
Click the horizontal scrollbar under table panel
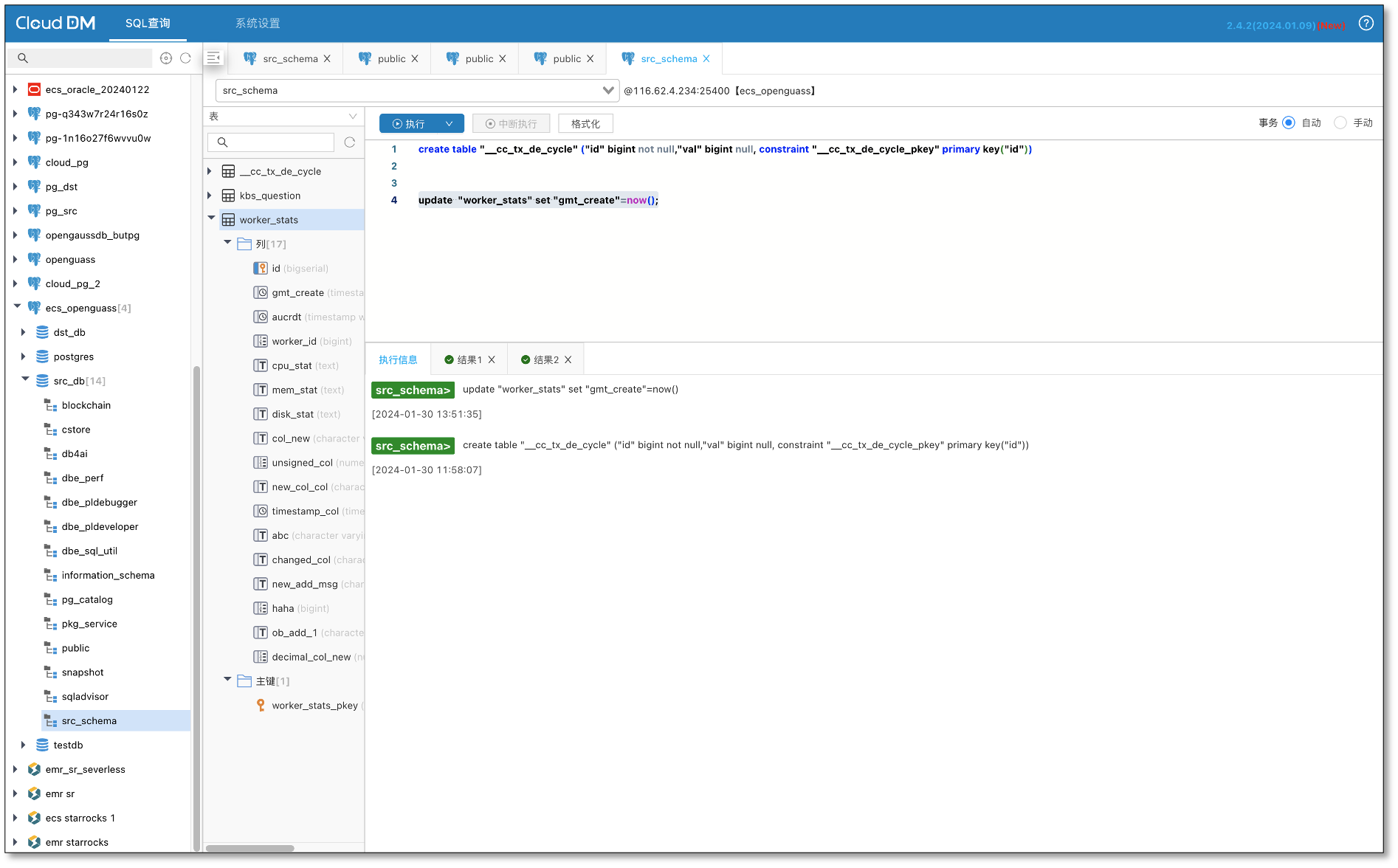pos(249,848)
